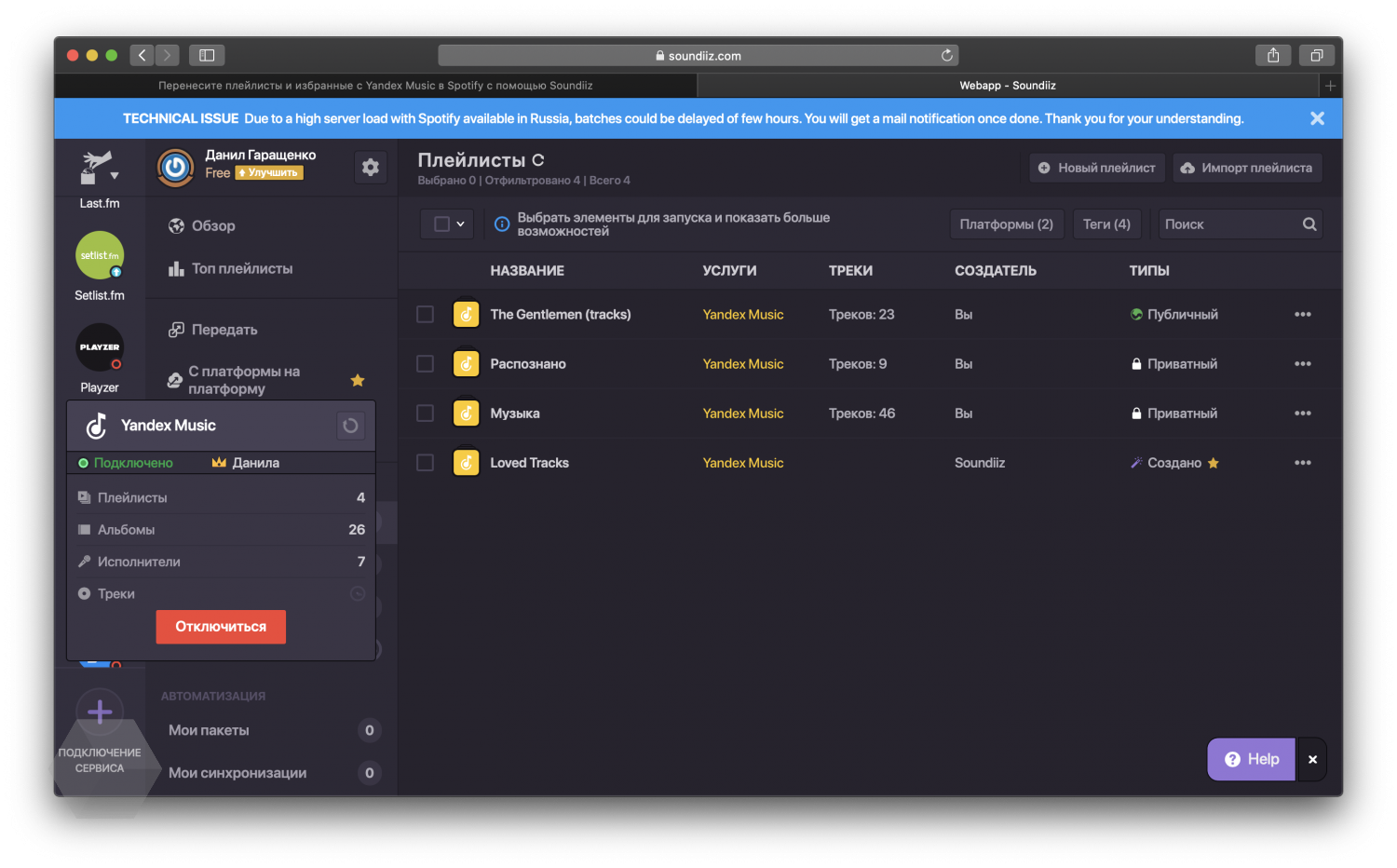Reload the page in Safari address bar
This screenshot has width=1397, height=868.
(x=947, y=56)
